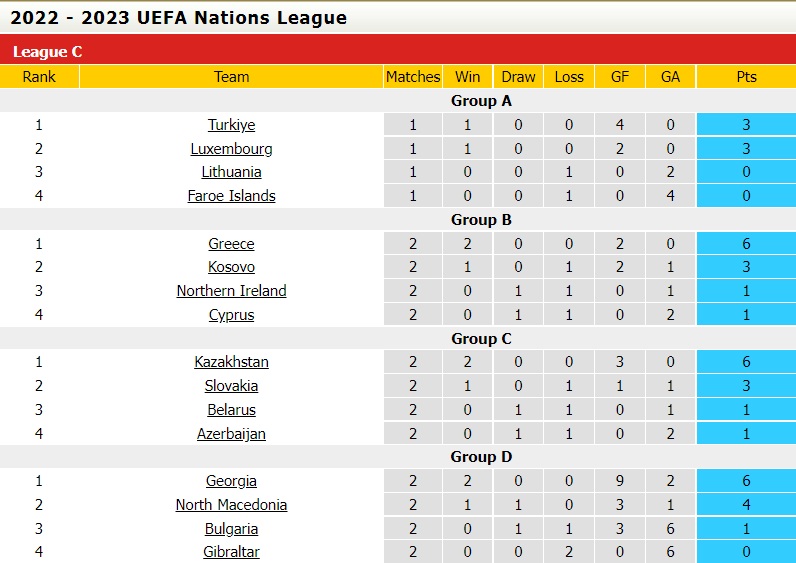This screenshot has height=563, width=796.
Task: Click the North Macedonia team link
Action: click(231, 505)
